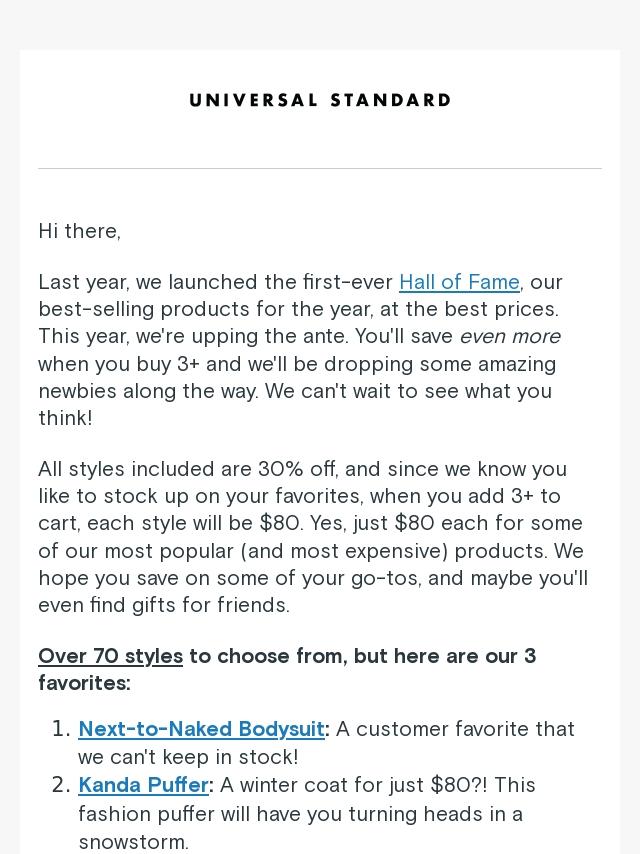Click the word 'think!' ending first paragraph

(x=65, y=418)
